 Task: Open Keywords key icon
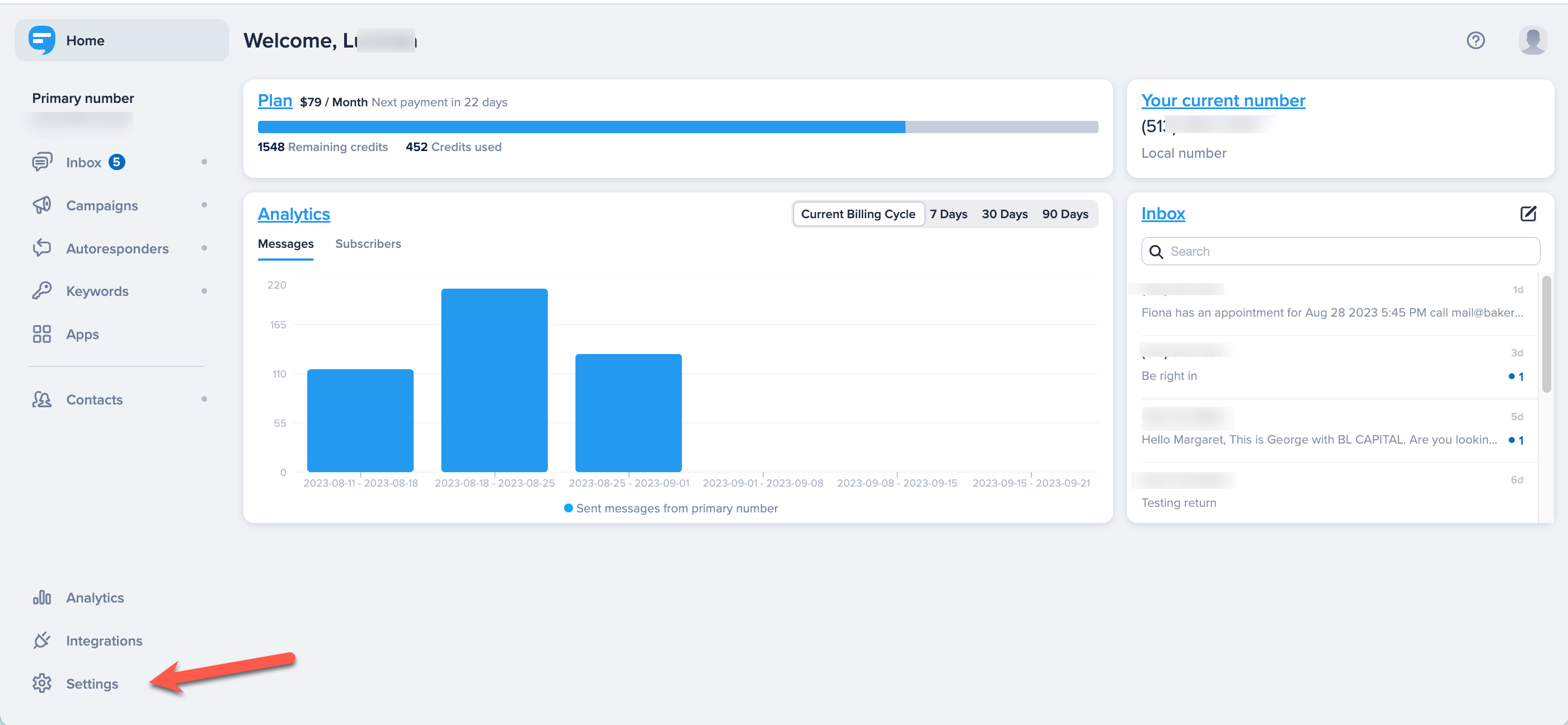pos(42,291)
